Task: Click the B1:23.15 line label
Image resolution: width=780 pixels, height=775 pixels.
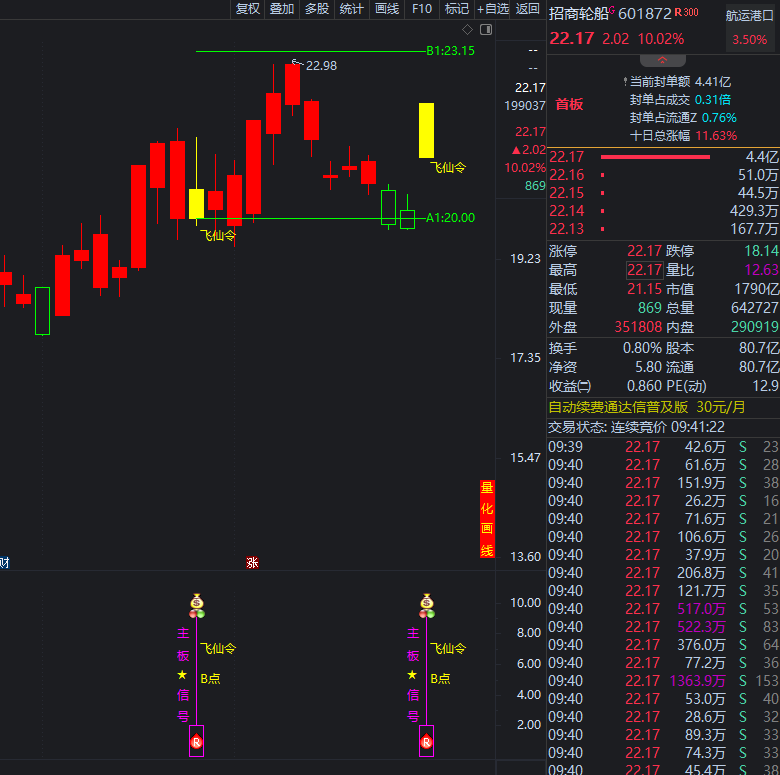Action: 450,51
